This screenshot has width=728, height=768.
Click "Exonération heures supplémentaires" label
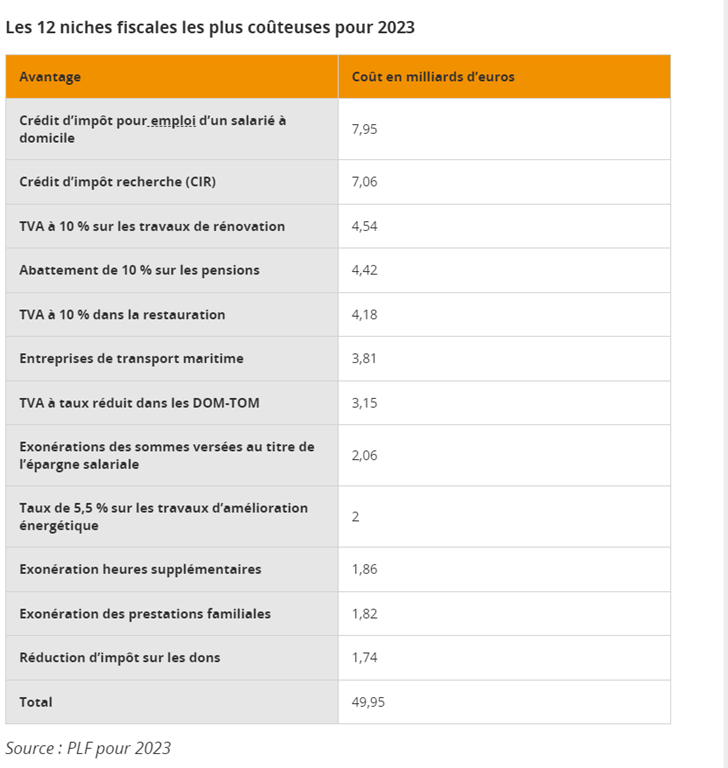click(140, 569)
